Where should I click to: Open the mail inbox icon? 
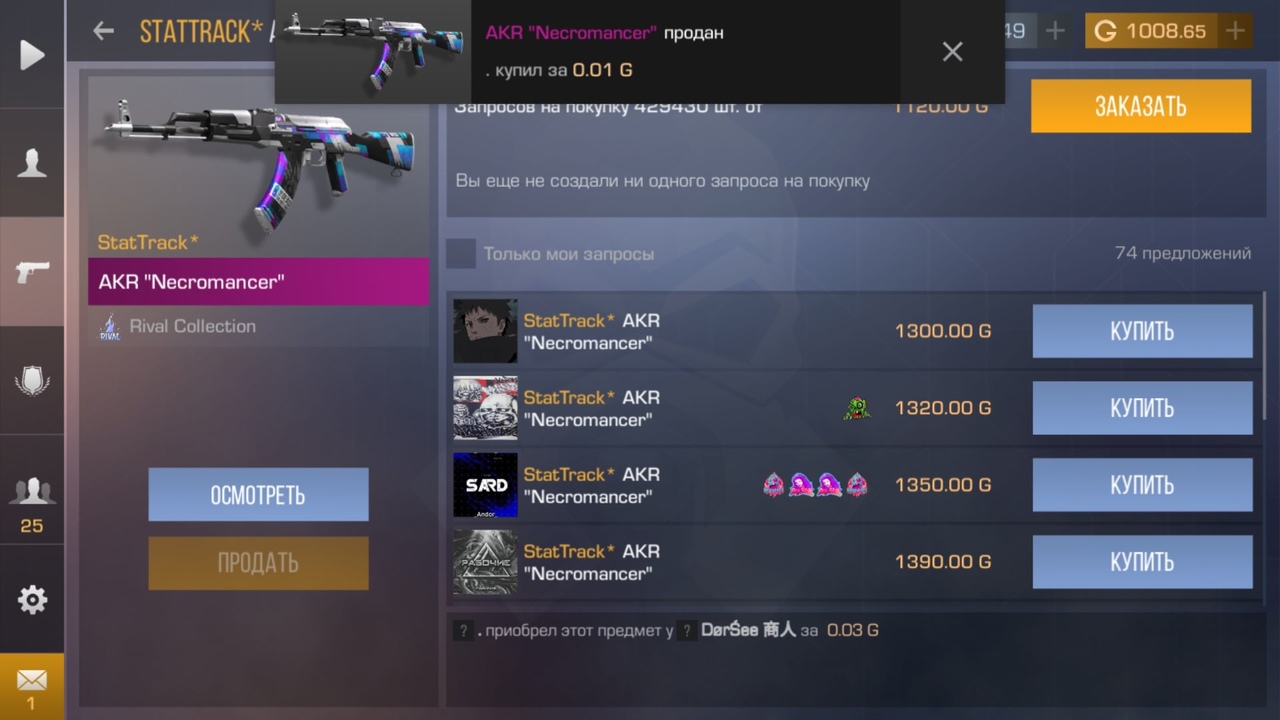[32, 686]
